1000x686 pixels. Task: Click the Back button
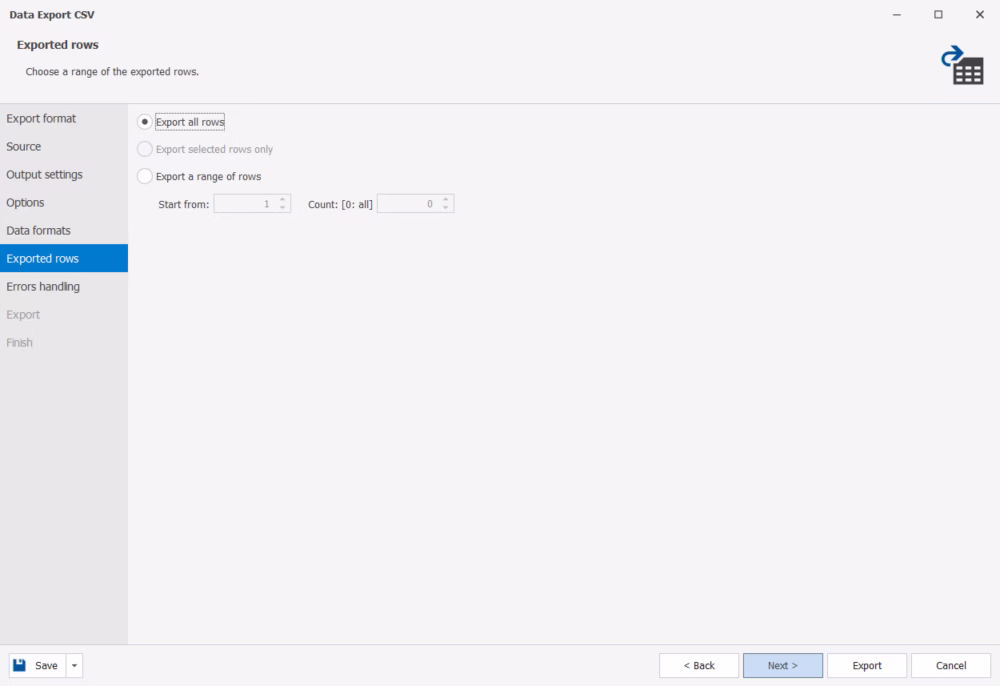(x=699, y=666)
